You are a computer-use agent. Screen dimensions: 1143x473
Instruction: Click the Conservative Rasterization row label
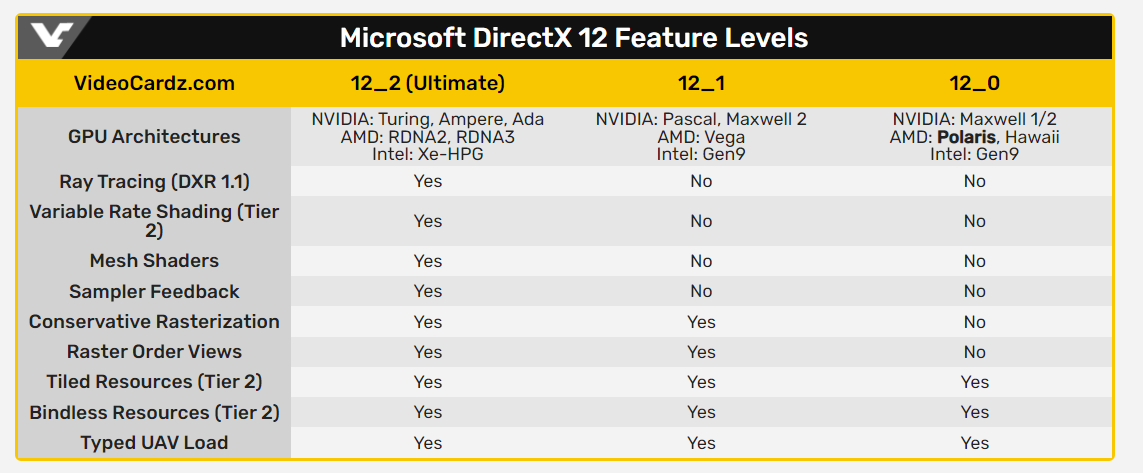click(x=154, y=322)
